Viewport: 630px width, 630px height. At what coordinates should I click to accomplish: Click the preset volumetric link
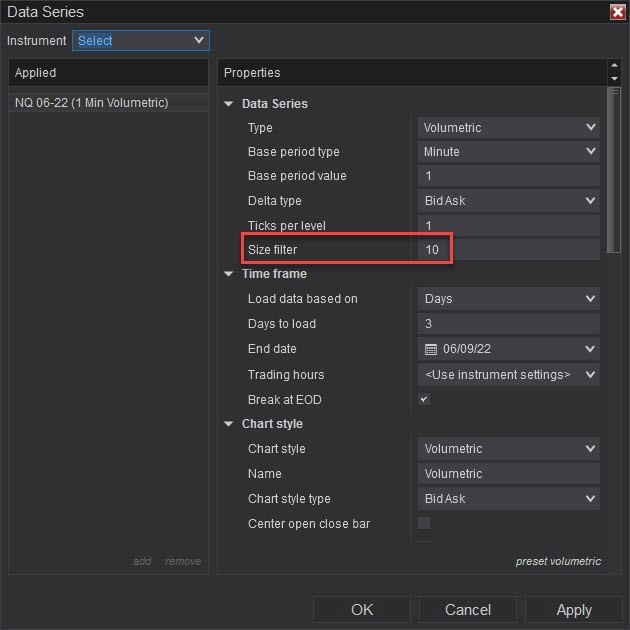click(x=558, y=561)
